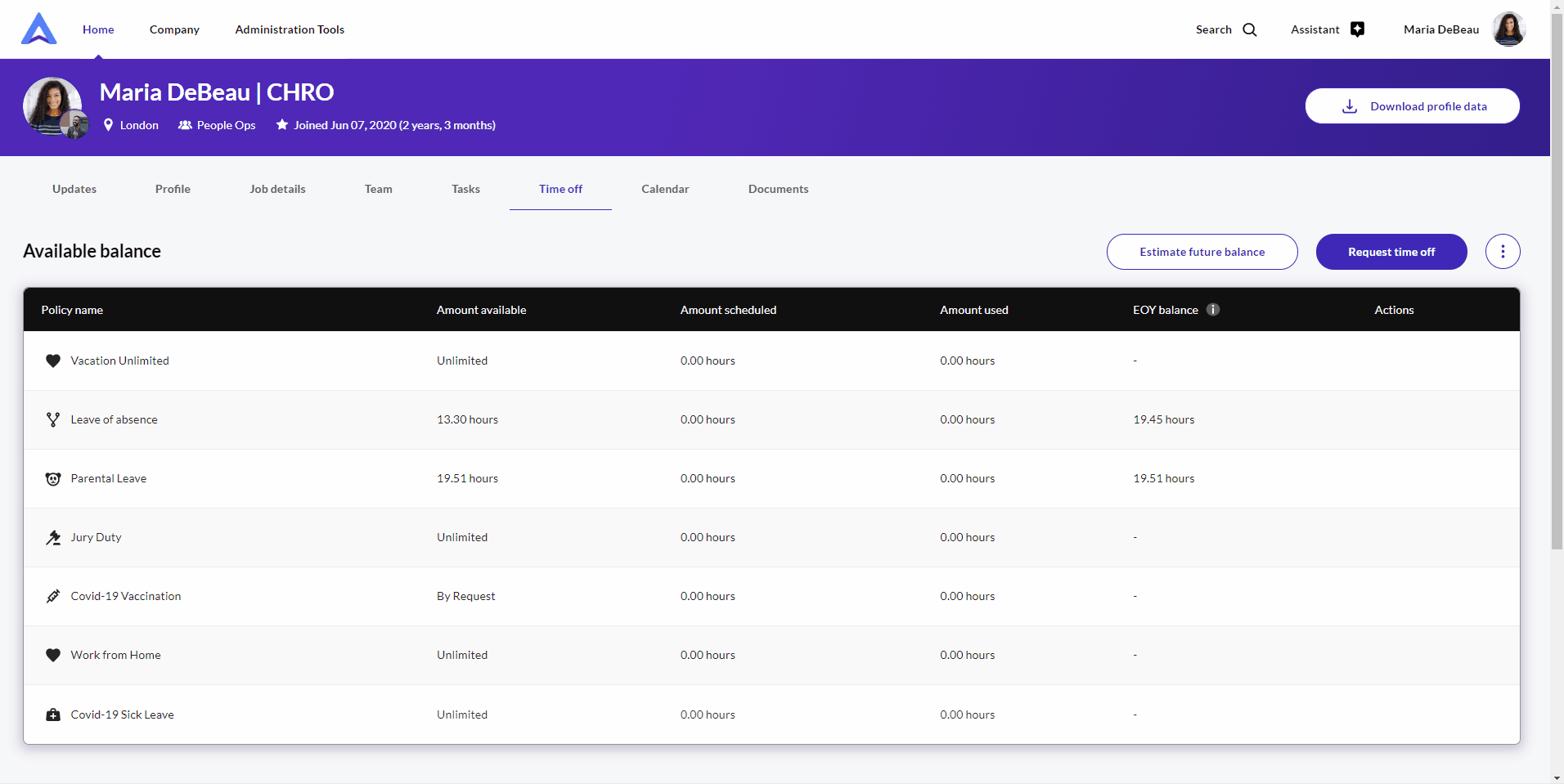Click the EOY balance info icon
The width and height of the screenshot is (1564, 784).
click(x=1213, y=310)
